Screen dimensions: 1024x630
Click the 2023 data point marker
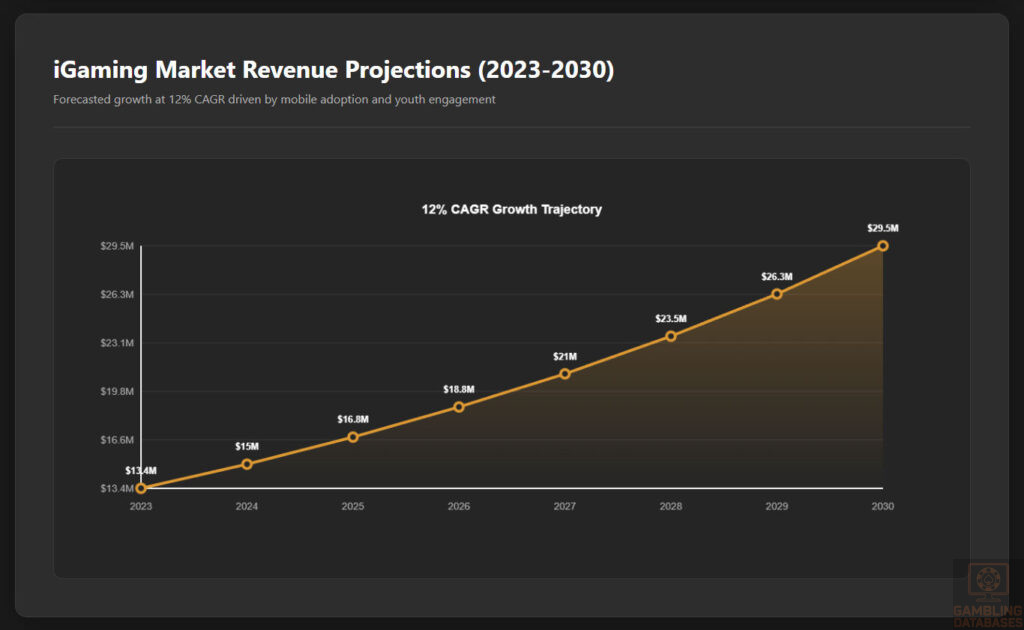(x=141, y=487)
